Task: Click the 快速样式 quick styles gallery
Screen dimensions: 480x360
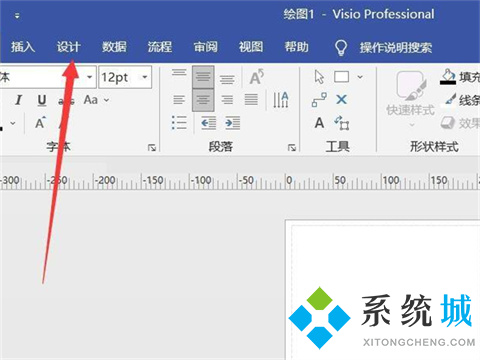Action: coord(411,98)
